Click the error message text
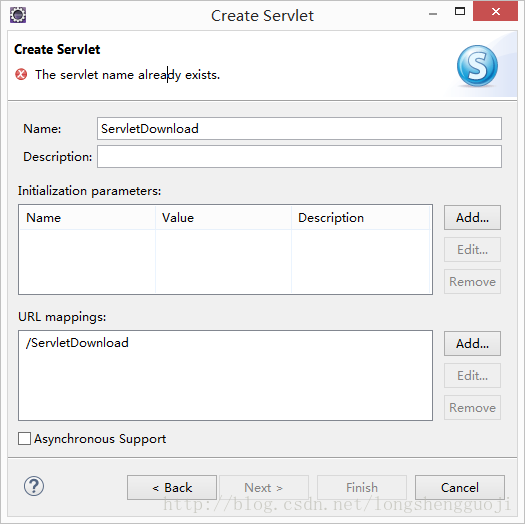525x524 pixels. (x=128, y=75)
